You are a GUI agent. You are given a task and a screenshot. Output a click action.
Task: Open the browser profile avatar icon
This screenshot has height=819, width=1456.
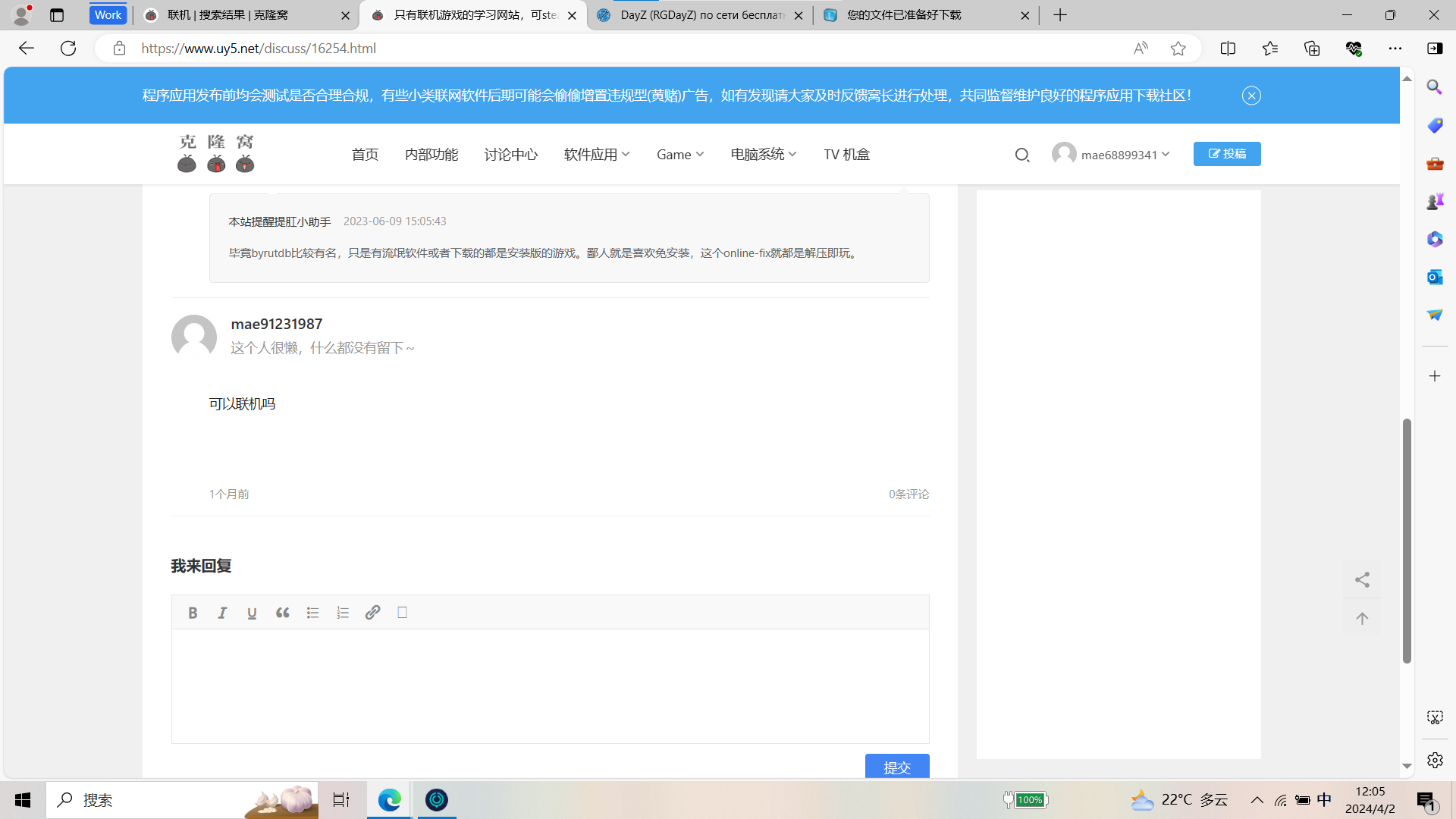21,15
